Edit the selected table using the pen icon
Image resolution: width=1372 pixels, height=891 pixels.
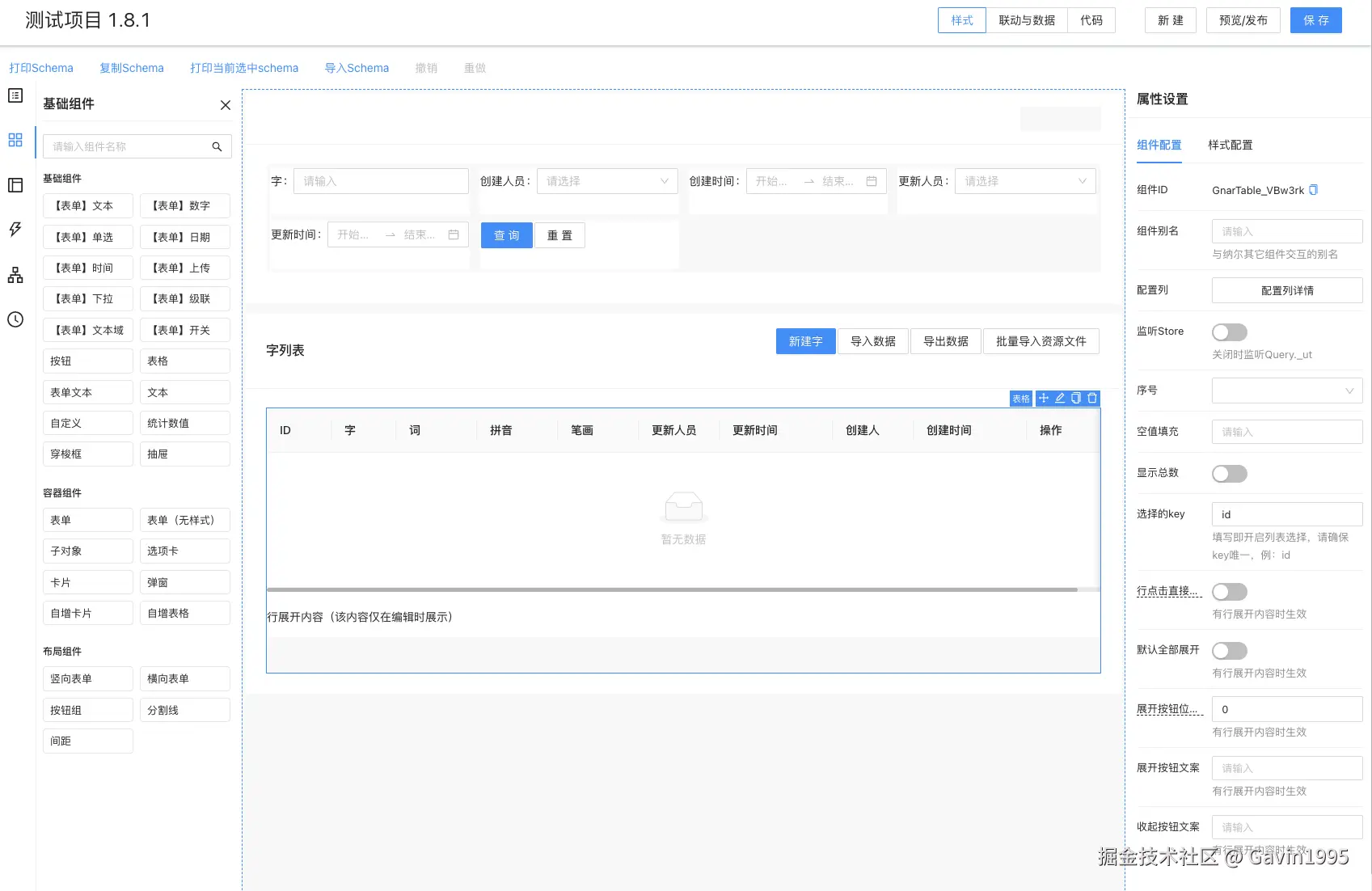(x=1059, y=398)
